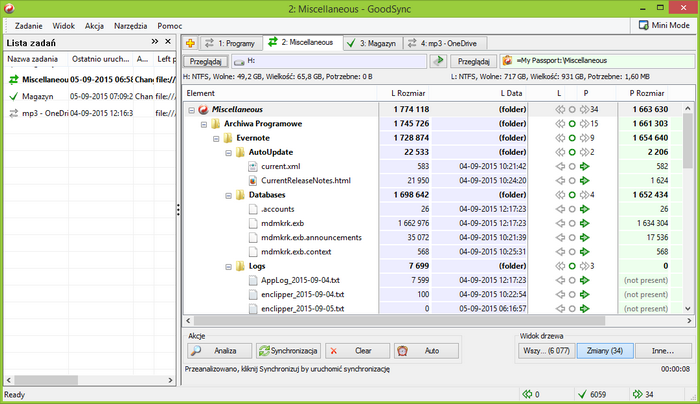Set current.xml sync direction to left-to-right arrow
The height and width of the screenshot is (404, 700).
click(x=585, y=166)
